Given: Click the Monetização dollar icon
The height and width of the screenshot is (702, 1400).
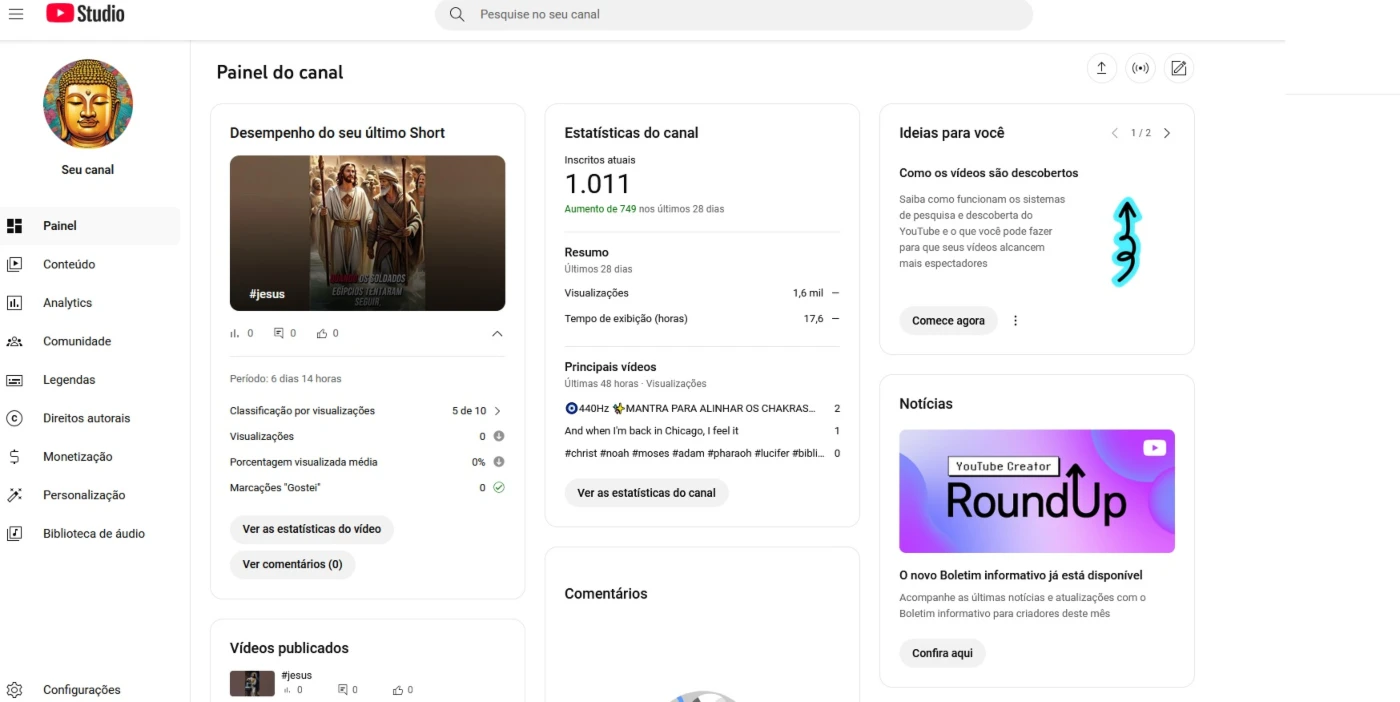Looking at the screenshot, I should coord(14,457).
